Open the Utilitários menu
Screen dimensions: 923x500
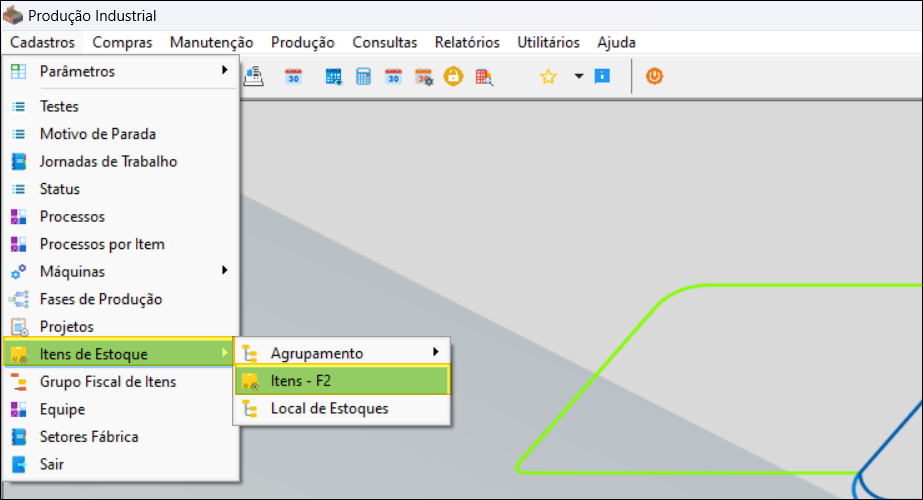point(548,42)
